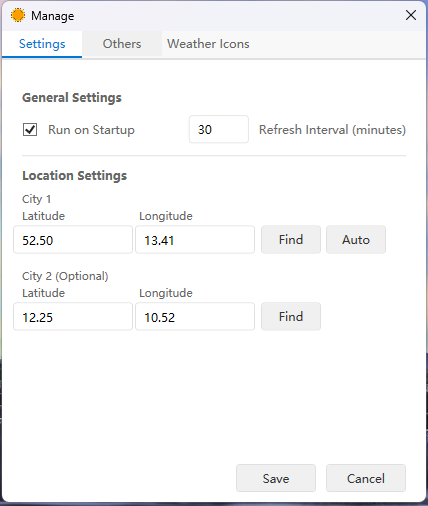Click the Refresh Interval (minutes) label

click(x=332, y=130)
